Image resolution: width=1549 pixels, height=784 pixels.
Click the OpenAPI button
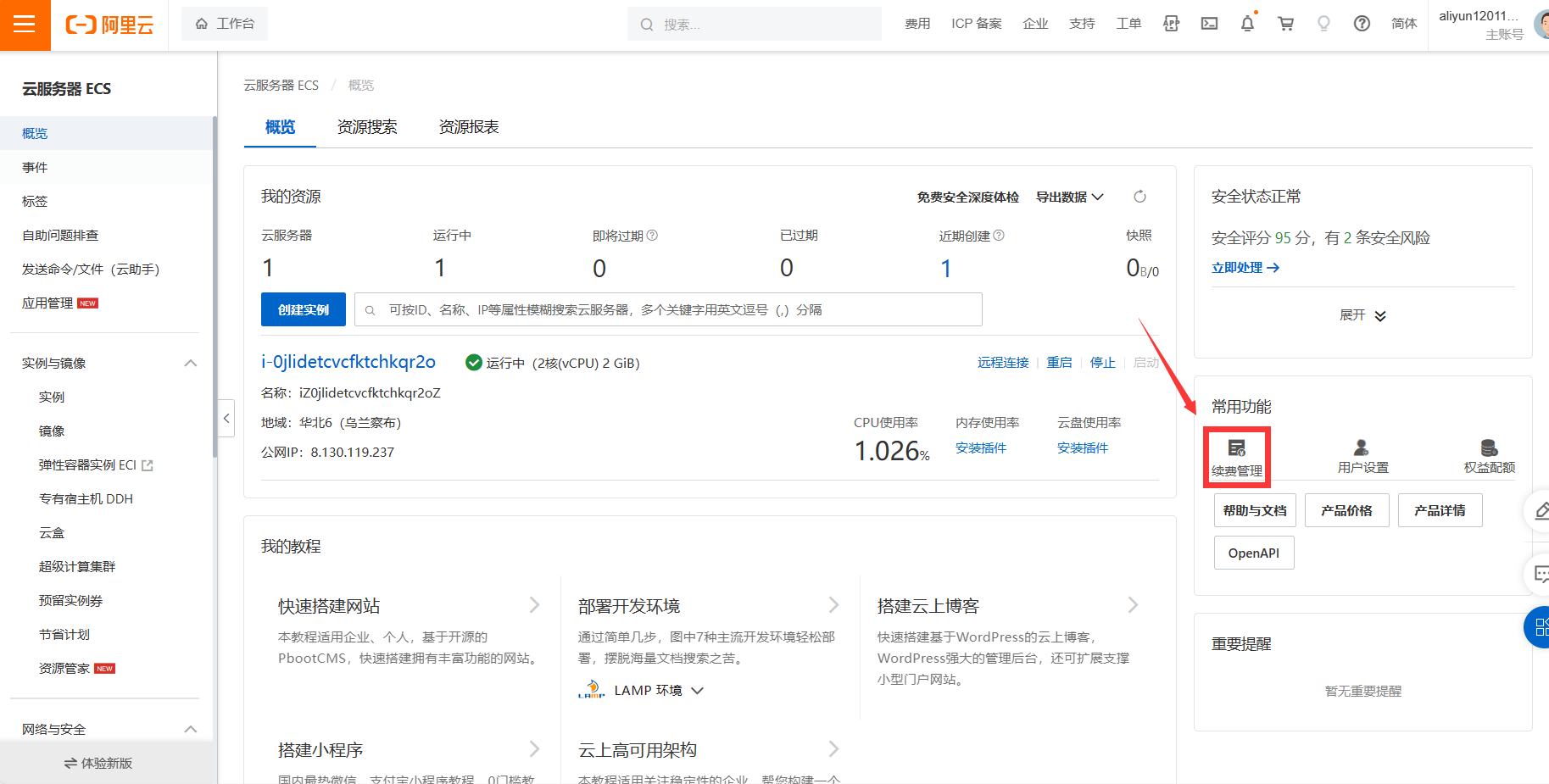(1254, 553)
